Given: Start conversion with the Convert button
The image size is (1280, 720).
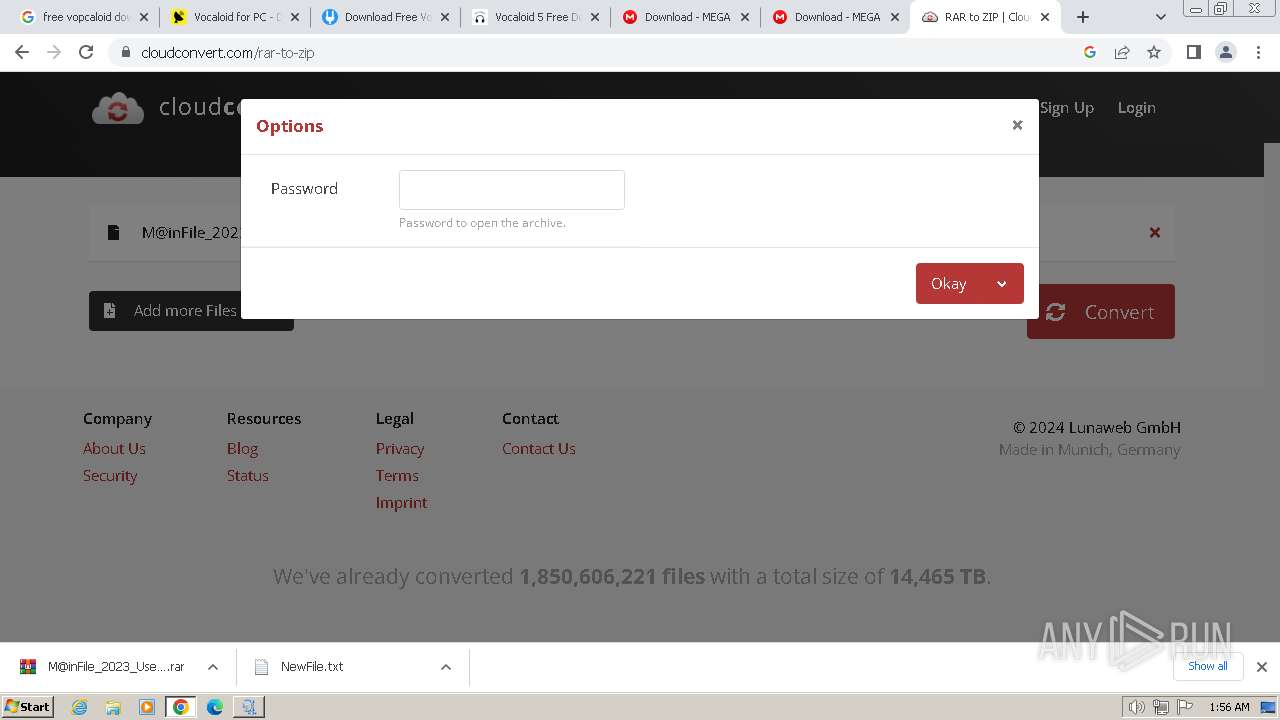Looking at the screenshot, I should coord(1101,312).
